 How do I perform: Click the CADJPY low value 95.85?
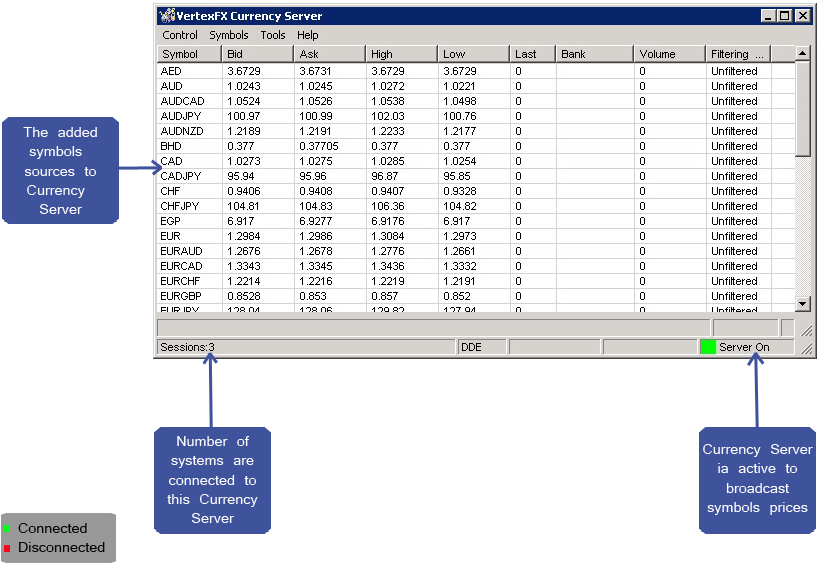[457, 176]
